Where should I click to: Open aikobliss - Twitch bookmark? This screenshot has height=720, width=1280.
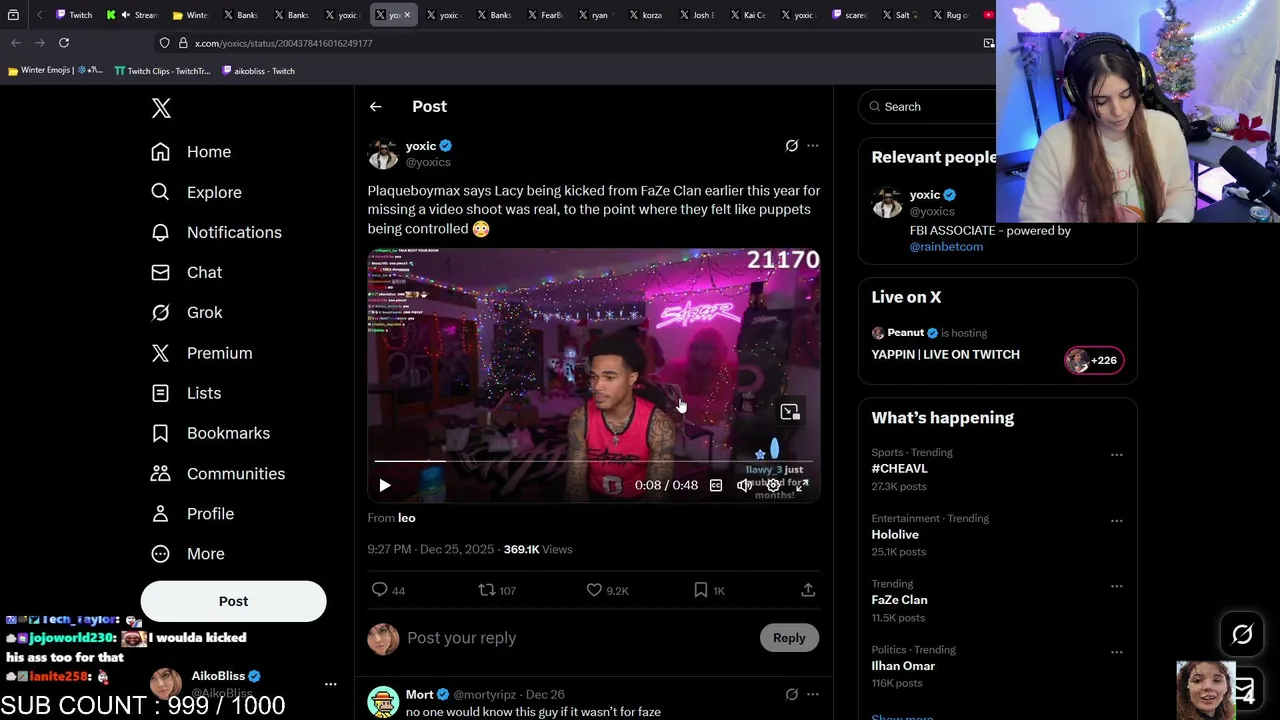click(258, 71)
